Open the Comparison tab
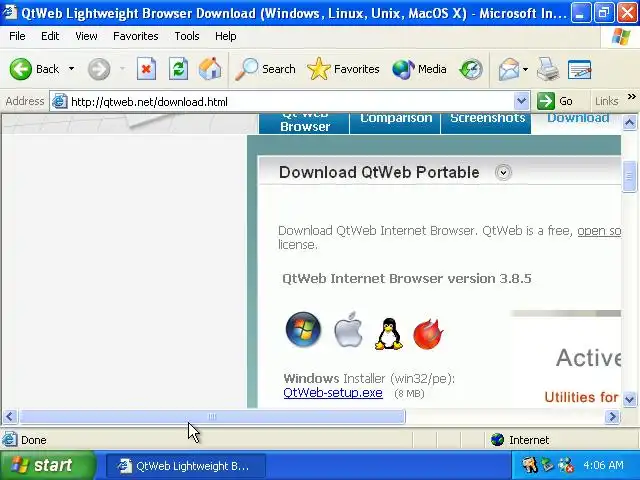The image size is (640, 480). 396,124
